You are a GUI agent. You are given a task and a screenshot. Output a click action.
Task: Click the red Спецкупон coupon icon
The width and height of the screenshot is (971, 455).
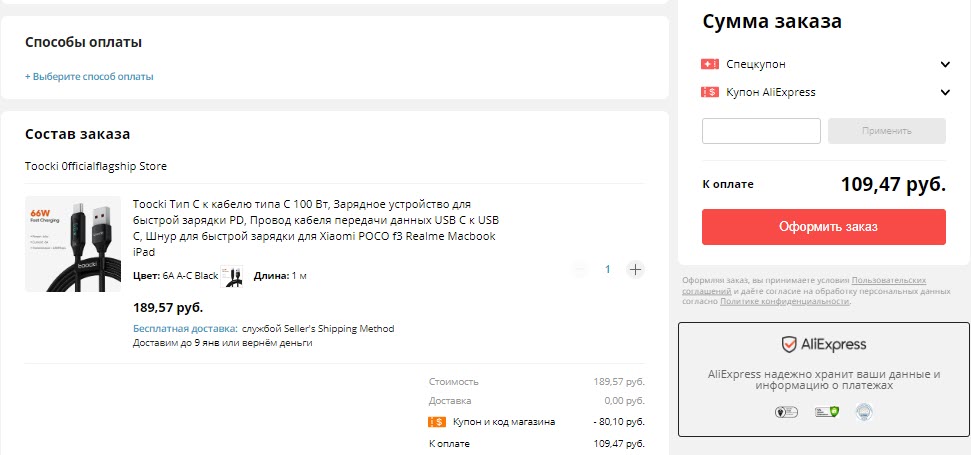pos(710,65)
